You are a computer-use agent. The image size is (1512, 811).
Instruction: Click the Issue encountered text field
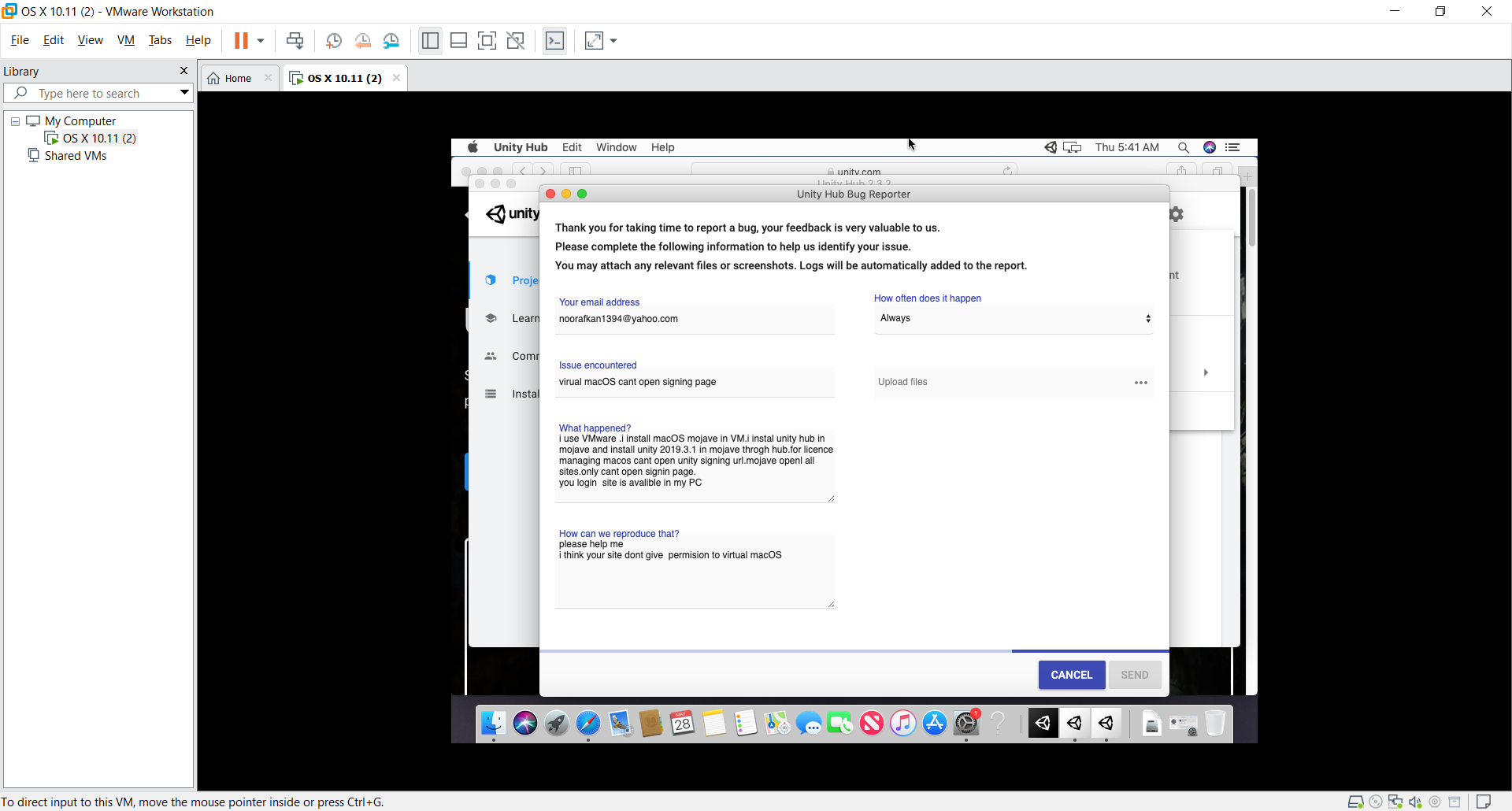click(x=695, y=382)
